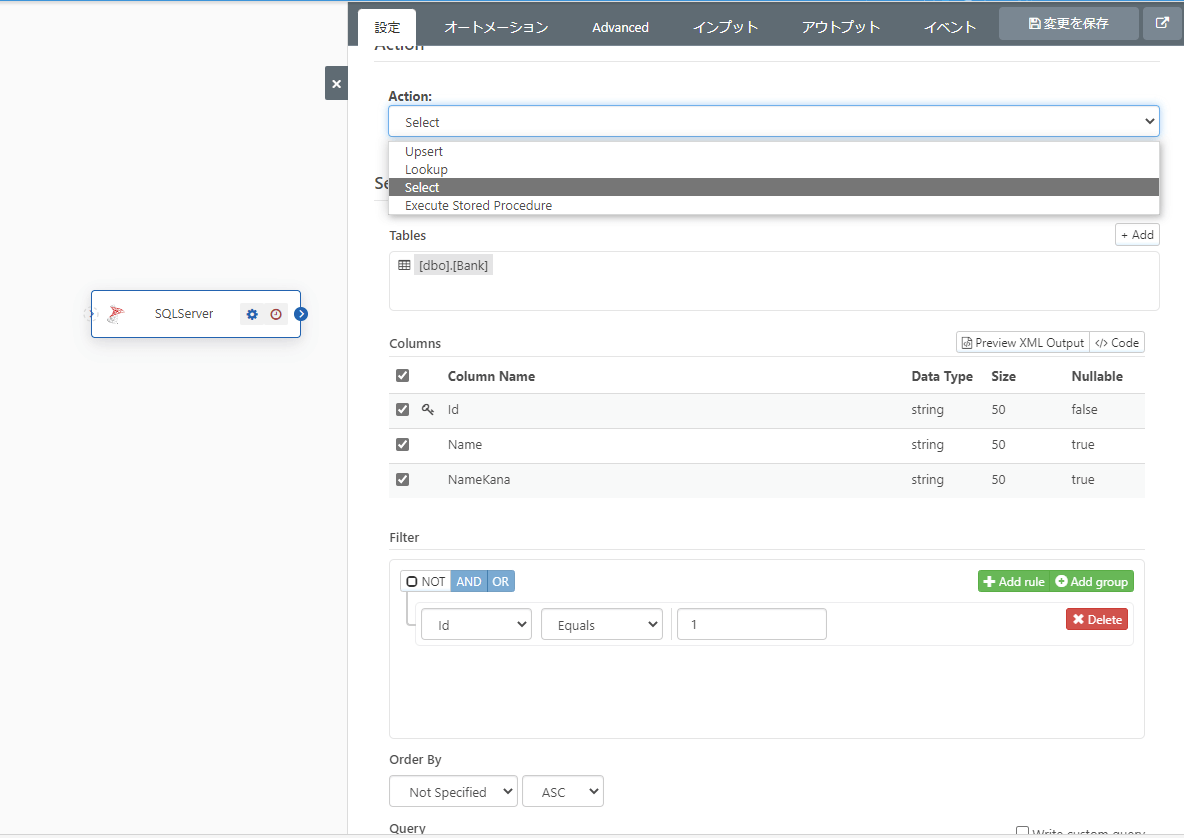This screenshot has height=838, width=1184.
Task: Click the Preview XML Output button
Action: click(1022, 343)
